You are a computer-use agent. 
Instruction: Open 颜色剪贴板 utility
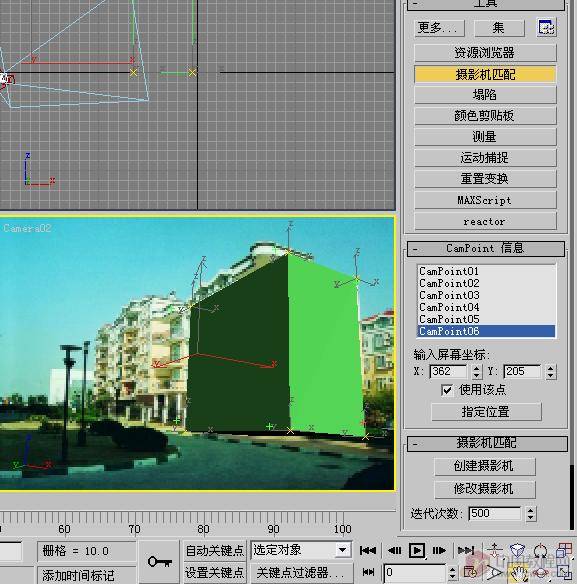pos(485,116)
